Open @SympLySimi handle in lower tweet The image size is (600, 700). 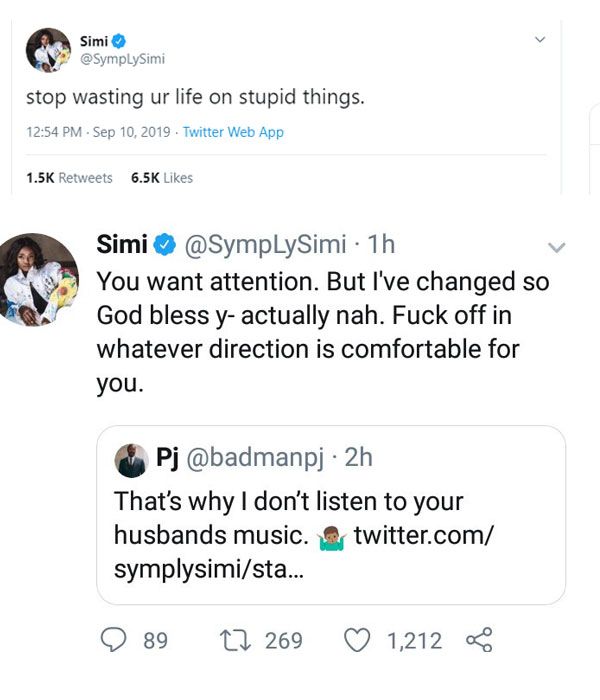264,243
